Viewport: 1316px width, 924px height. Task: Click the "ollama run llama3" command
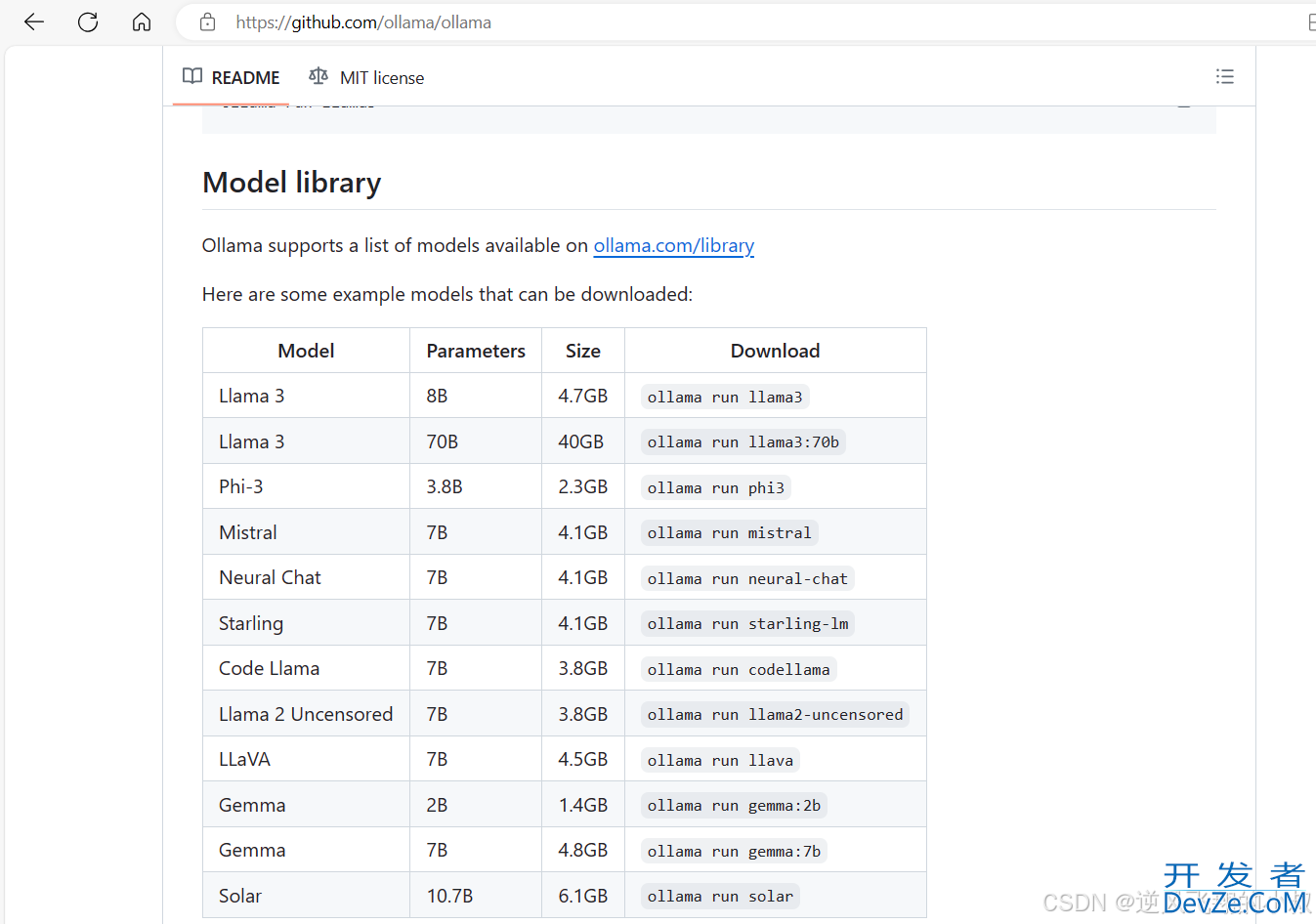point(725,397)
